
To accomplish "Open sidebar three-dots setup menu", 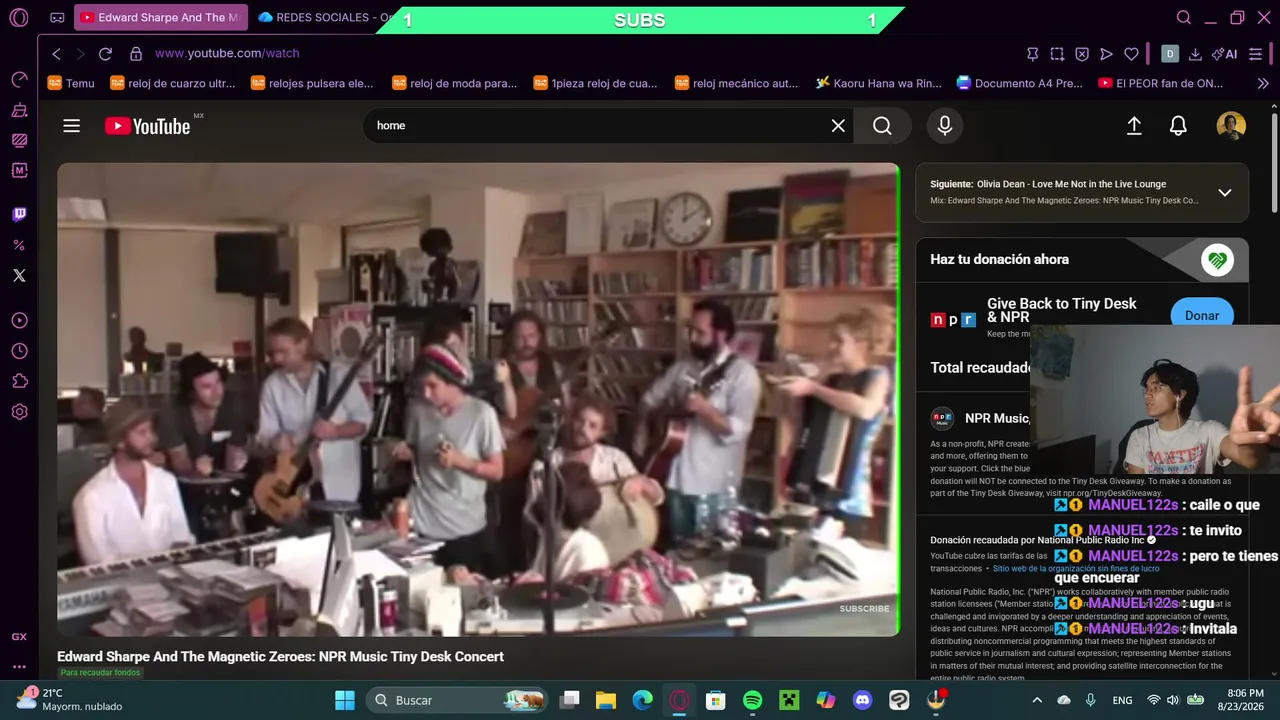I will point(19,666).
